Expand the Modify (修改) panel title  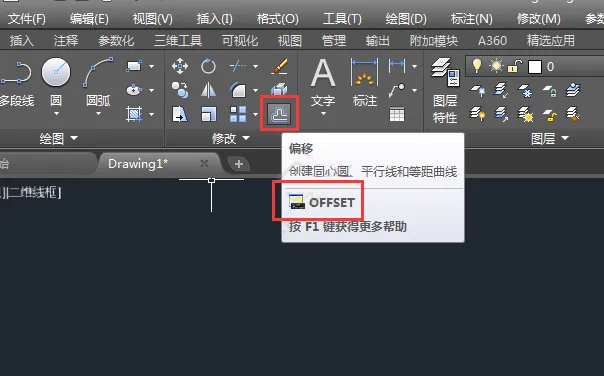click(231, 138)
